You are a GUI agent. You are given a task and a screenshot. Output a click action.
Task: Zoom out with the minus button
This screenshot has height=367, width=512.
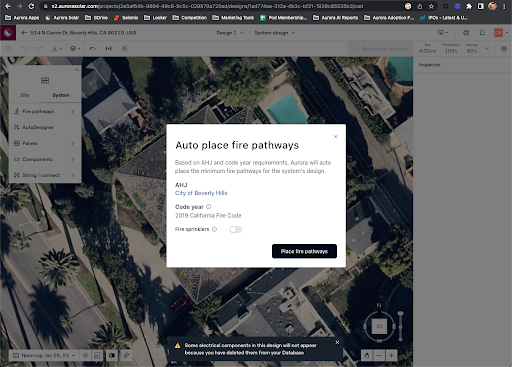click(x=379, y=355)
